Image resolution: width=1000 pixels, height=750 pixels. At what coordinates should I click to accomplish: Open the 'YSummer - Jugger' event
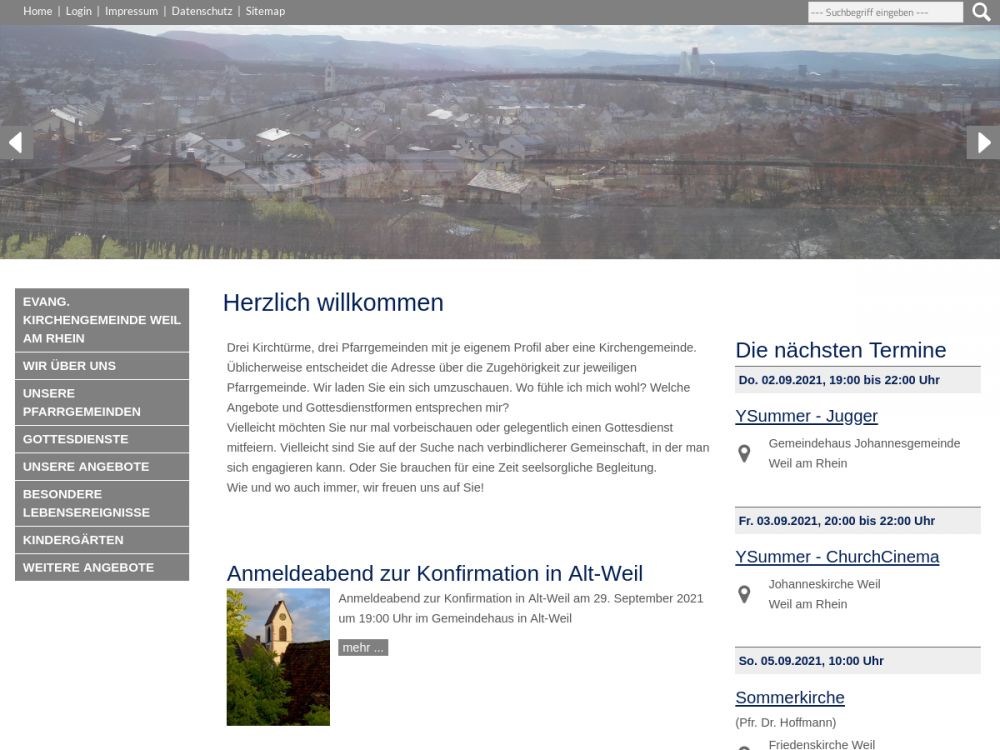click(806, 416)
